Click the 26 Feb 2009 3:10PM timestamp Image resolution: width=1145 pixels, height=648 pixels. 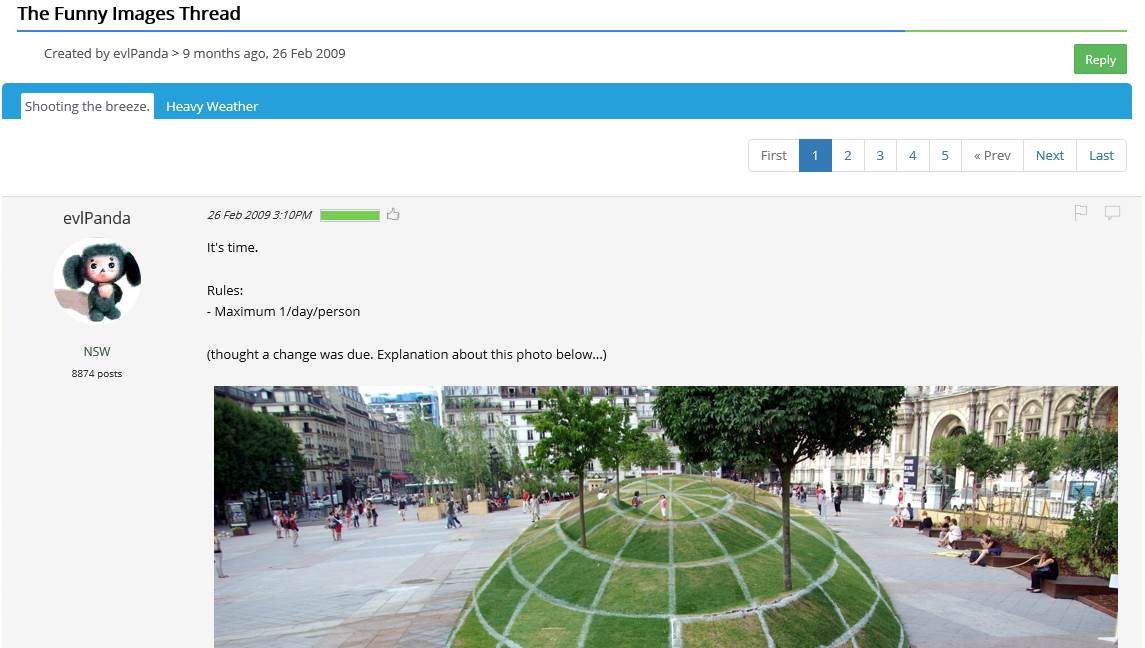click(259, 215)
